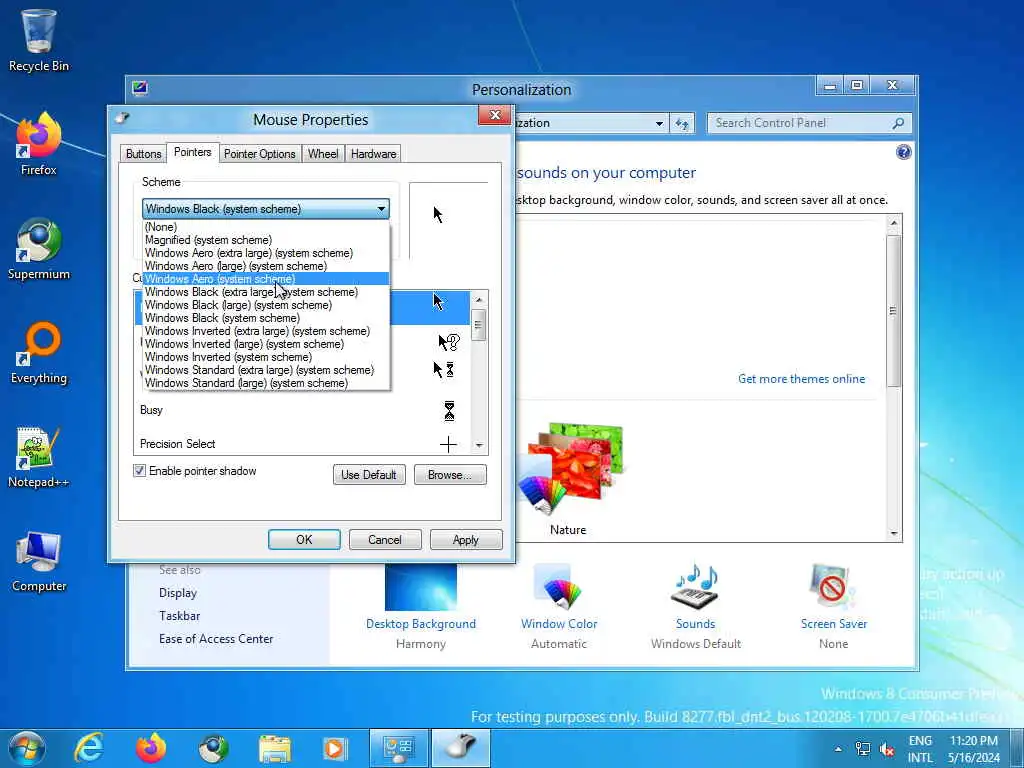The height and width of the screenshot is (768, 1024).
Task: Switch to the Personalization taskbar button
Action: tap(399, 748)
